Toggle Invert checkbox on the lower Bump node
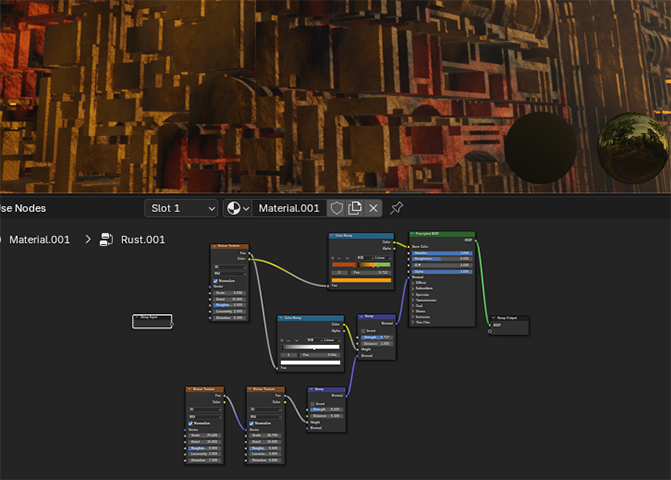 (314, 403)
